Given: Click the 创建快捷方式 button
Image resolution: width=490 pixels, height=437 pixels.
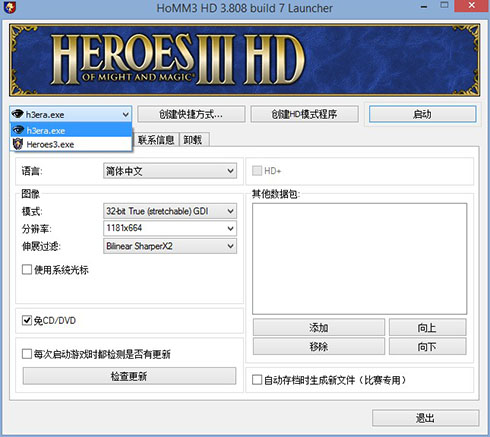Looking at the screenshot, I should click(191, 114).
